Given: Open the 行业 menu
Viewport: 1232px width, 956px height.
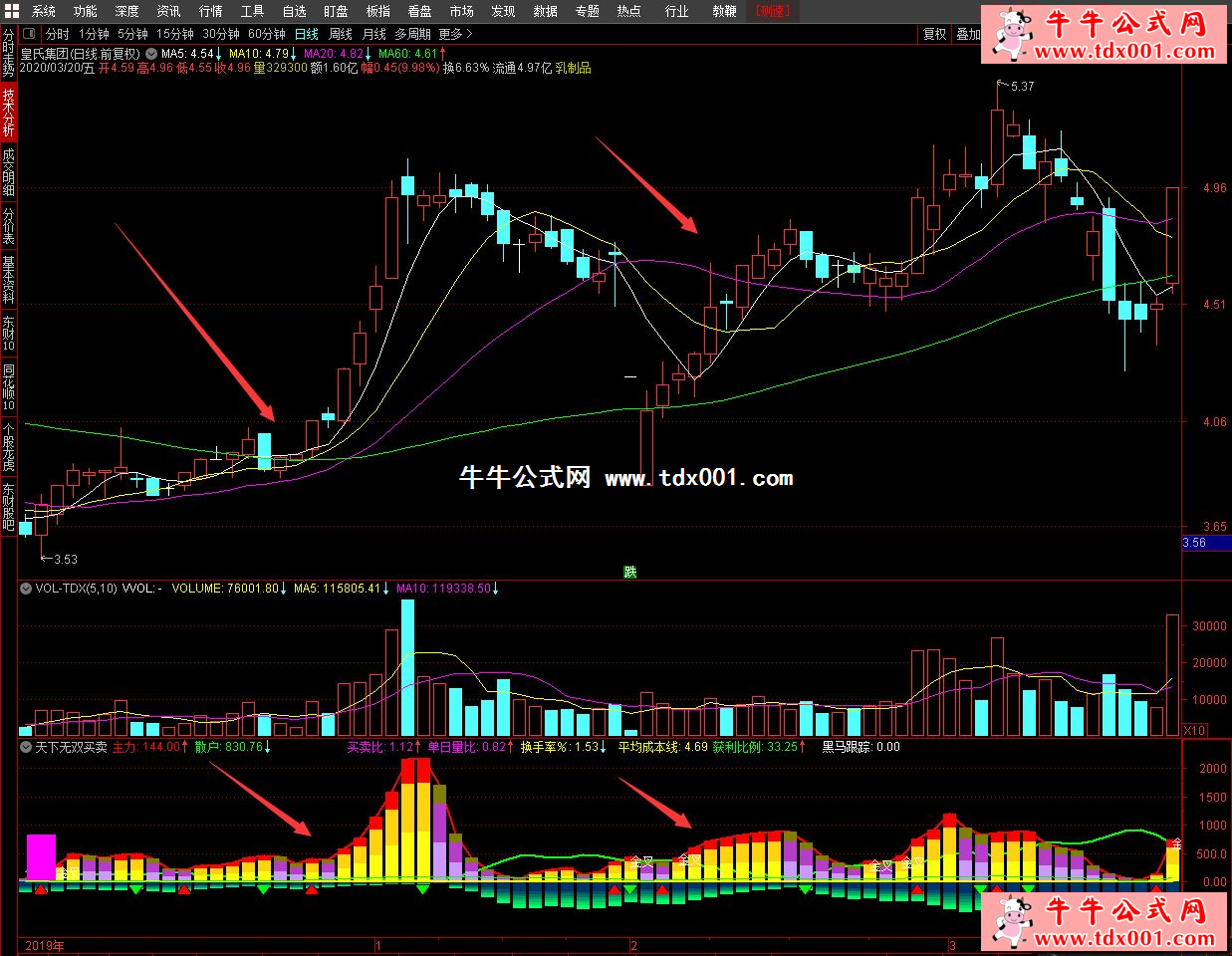Looking at the screenshot, I should [677, 11].
